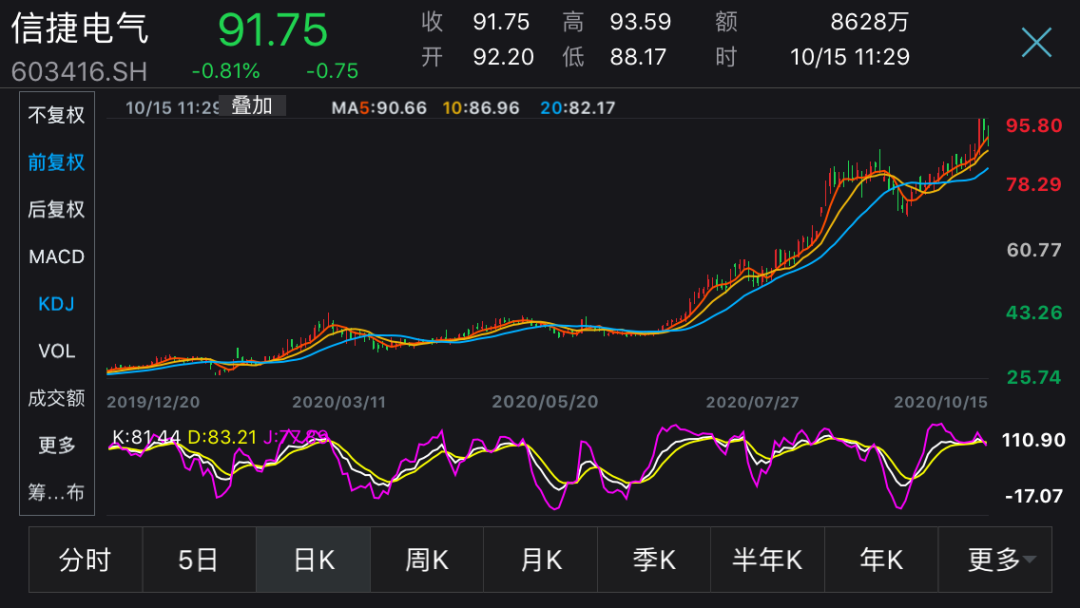Screen dimensions: 1080x608
Task: Click K:81.44 KDJ value
Action: tap(147, 437)
